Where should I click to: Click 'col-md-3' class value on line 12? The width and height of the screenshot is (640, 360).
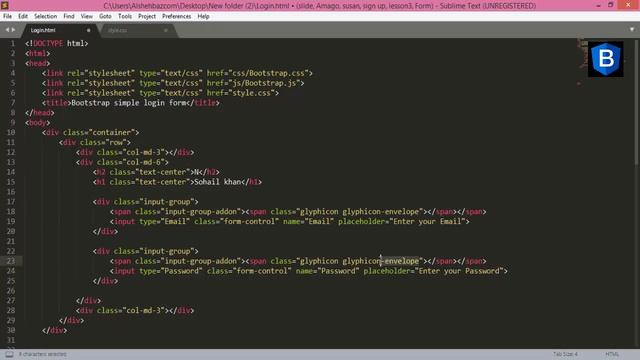143,152
